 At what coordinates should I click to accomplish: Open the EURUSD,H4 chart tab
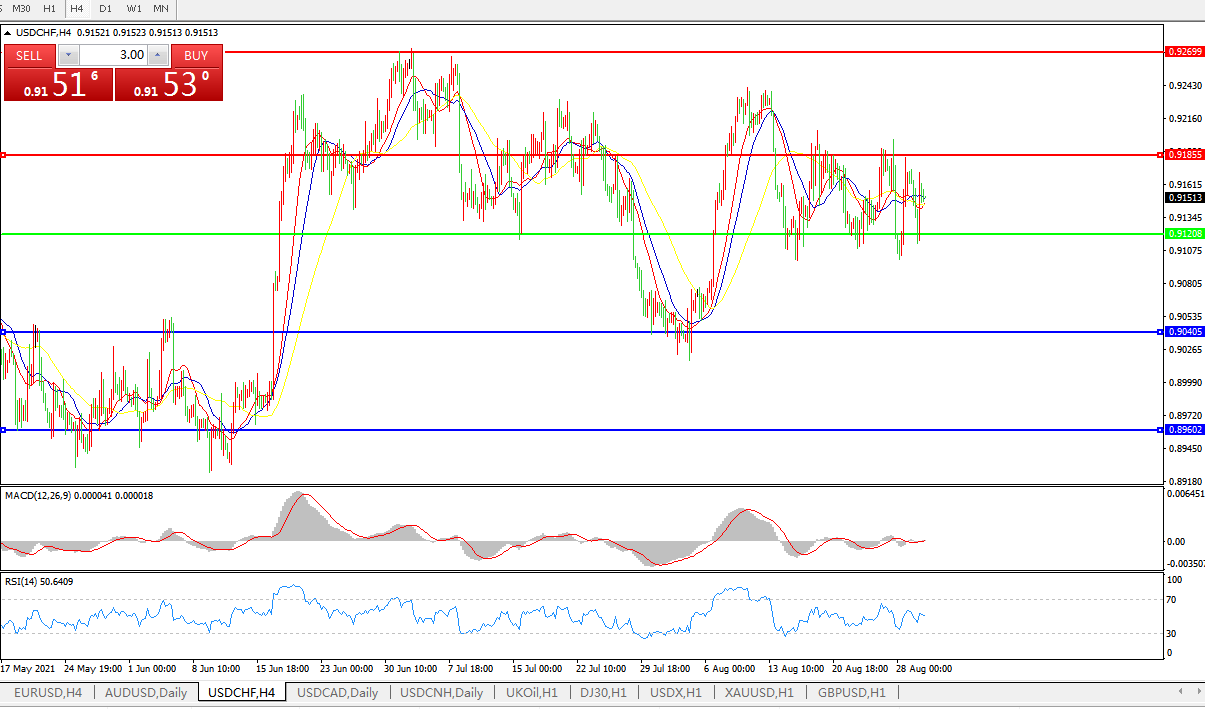click(47, 692)
